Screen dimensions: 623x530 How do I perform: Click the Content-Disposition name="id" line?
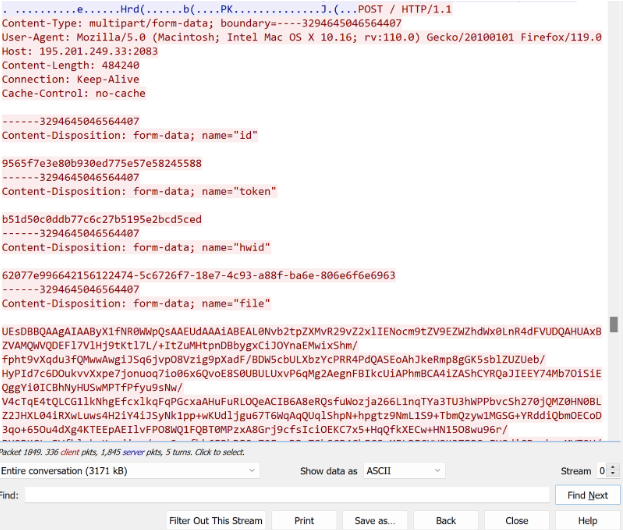[130, 135]
